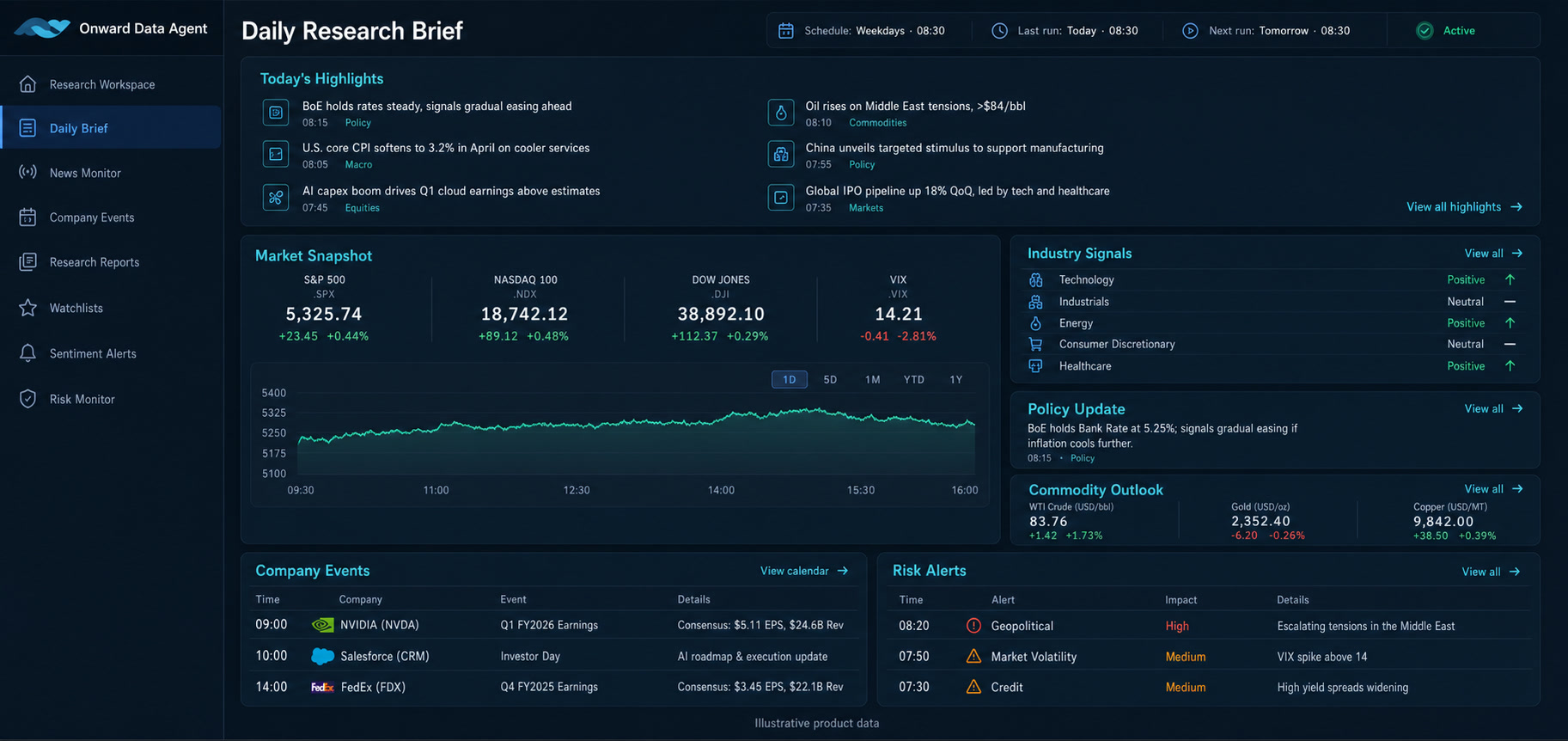Viewport: 1568px width, 741px height.
Task: Click the Healthcare sector icon
Action: (1035, 366)
